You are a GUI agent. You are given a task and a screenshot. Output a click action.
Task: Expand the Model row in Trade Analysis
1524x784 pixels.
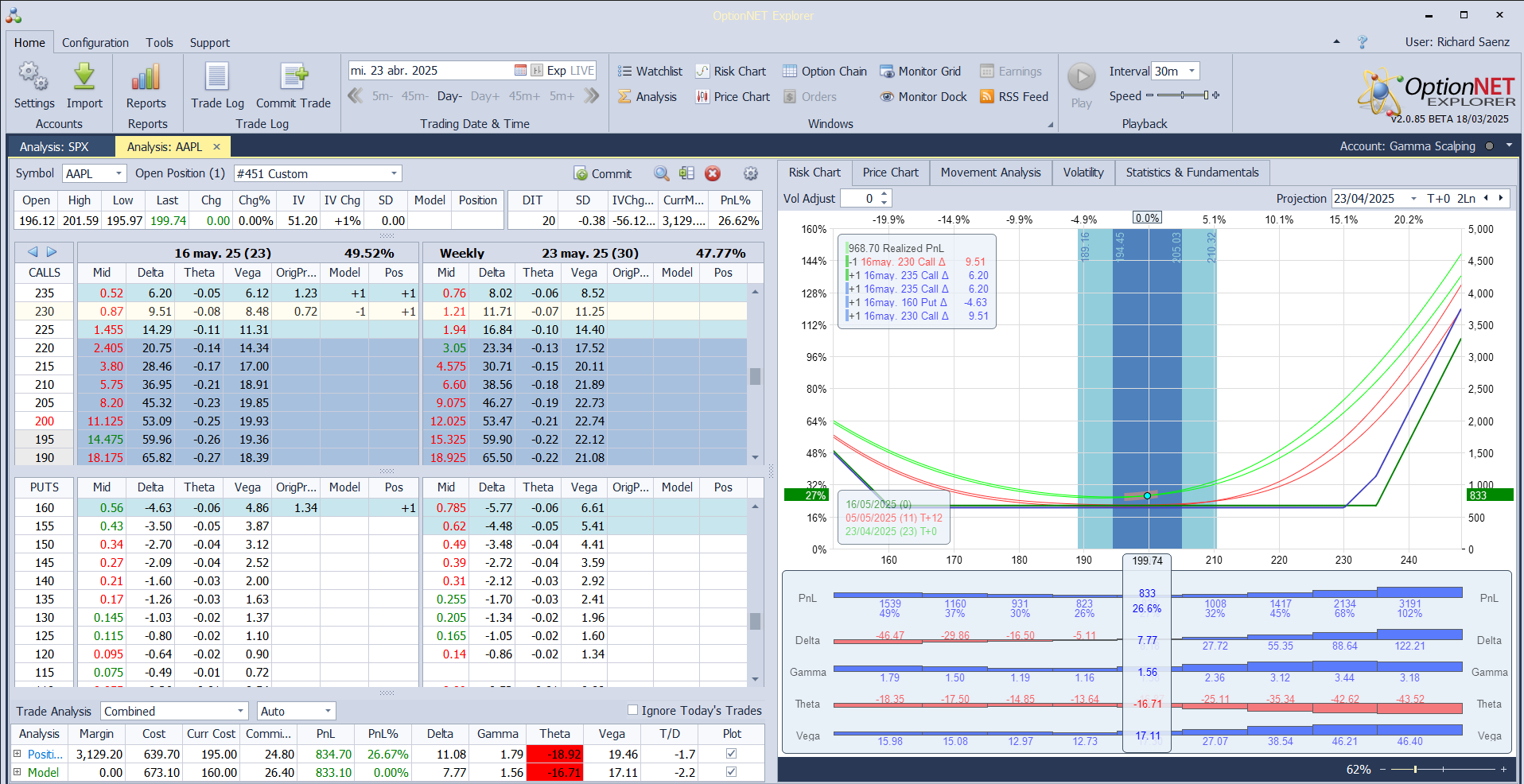click(x=17, y=772)
